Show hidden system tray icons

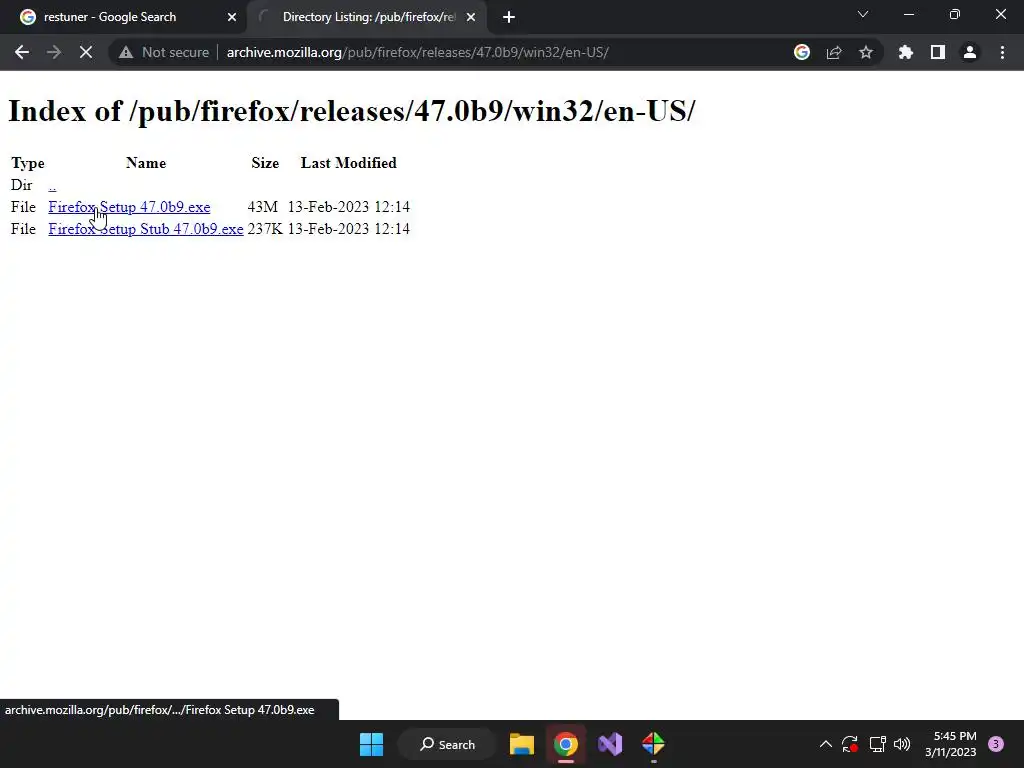[x=825, y=744]
